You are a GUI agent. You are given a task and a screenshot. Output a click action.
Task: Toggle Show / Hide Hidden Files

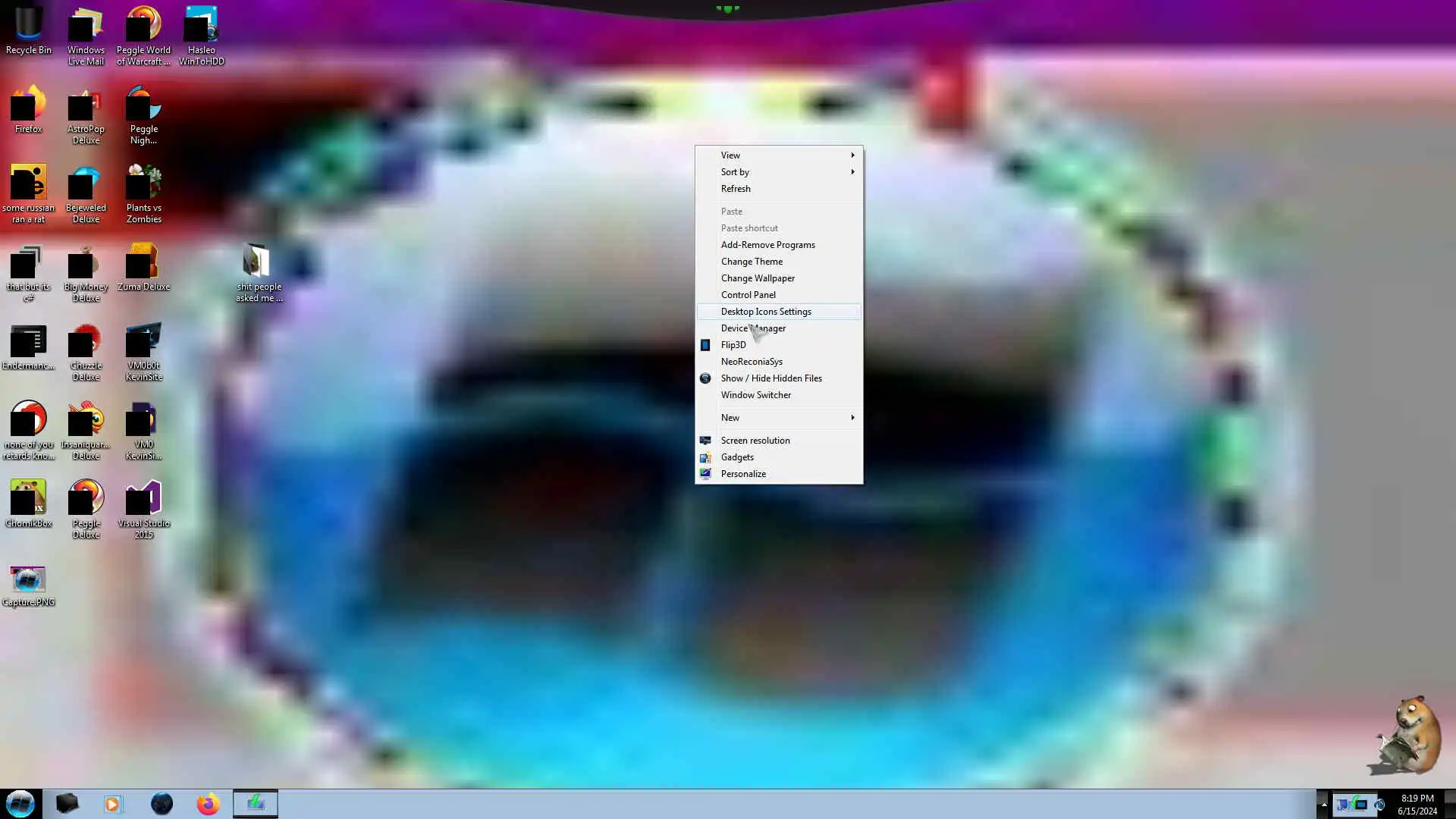(771, 378)
